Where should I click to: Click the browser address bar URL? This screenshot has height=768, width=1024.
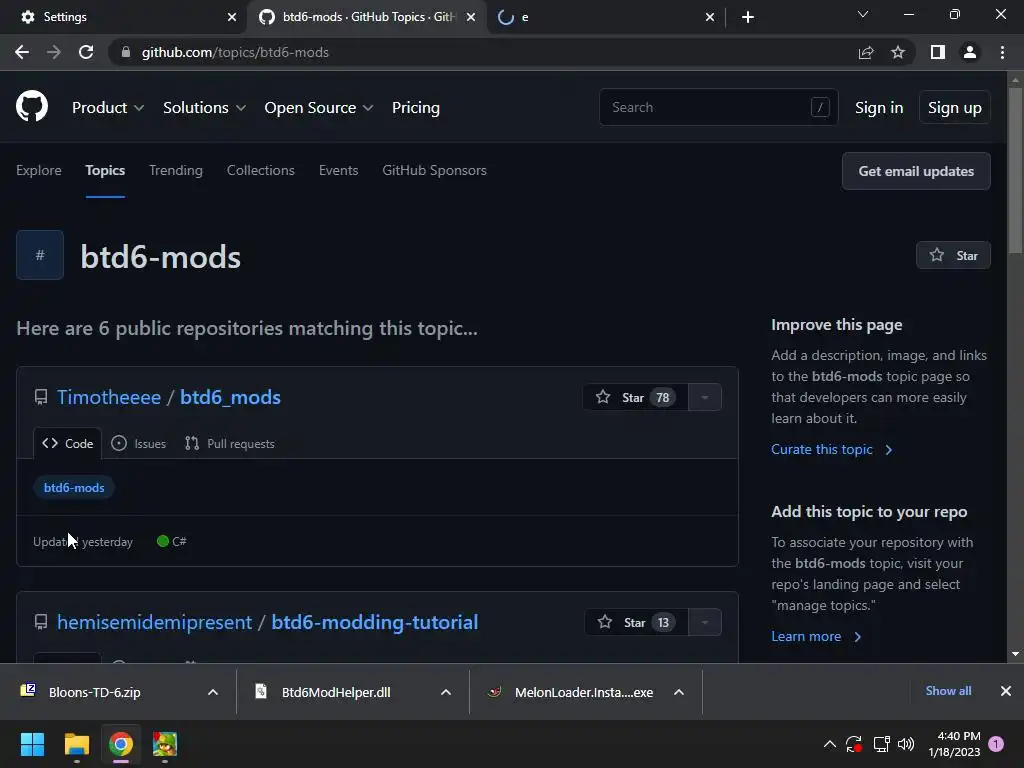(x=235, y=52)
